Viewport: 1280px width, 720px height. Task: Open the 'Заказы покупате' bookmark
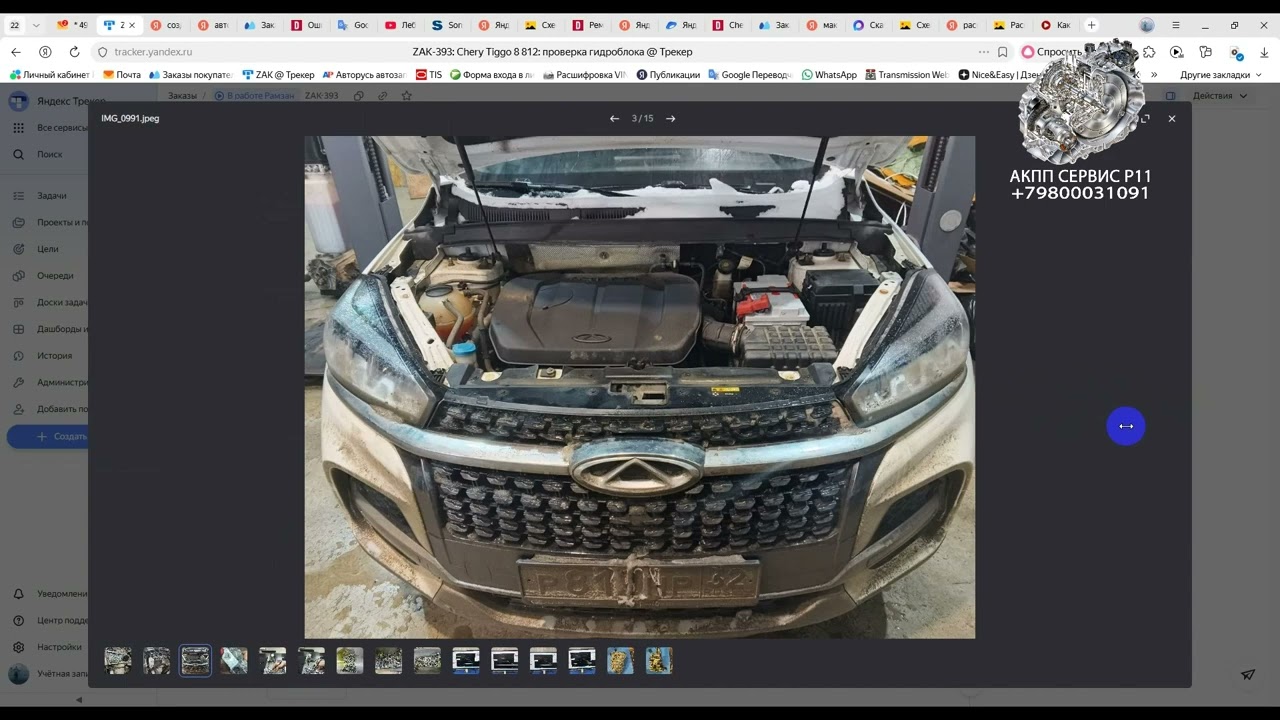[x=190, y=75]
